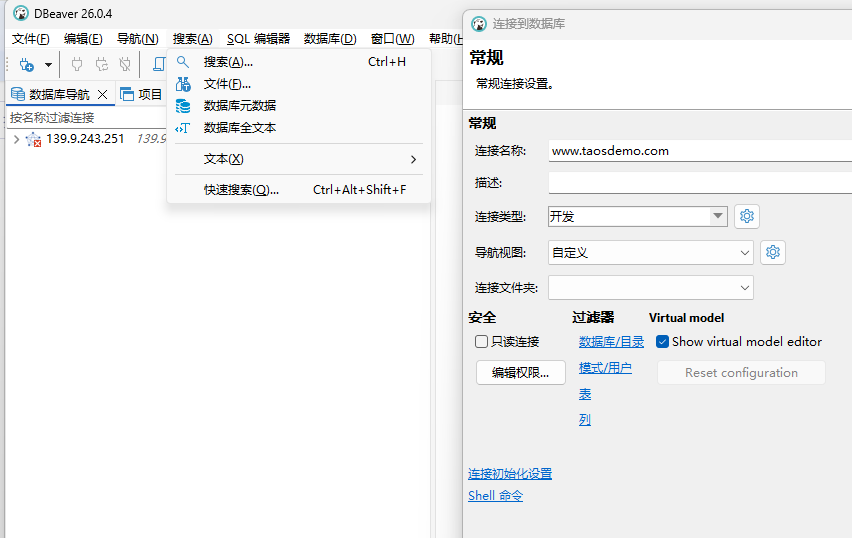Open the 窗口(W) menu

392,39
